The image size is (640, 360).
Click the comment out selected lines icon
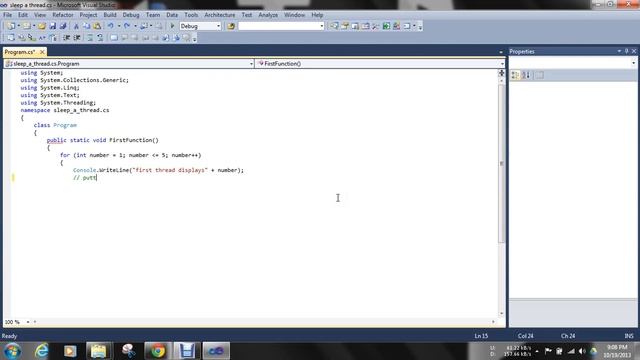[x=90, y=38]
